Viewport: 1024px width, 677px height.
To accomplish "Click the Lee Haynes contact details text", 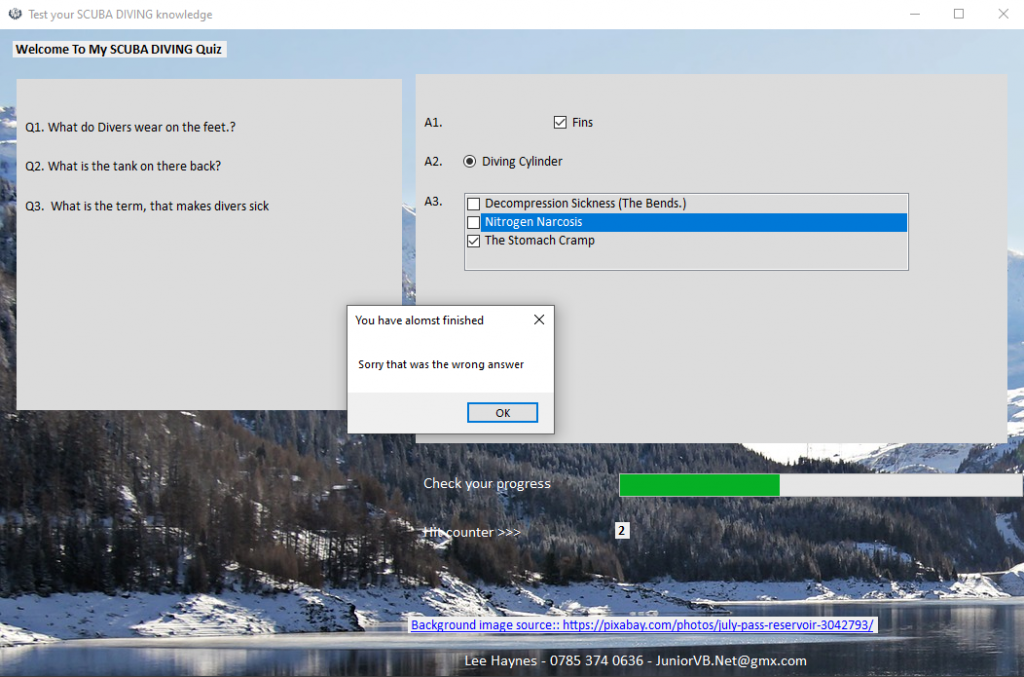I will pyautogui.click(x=635, y=661).
